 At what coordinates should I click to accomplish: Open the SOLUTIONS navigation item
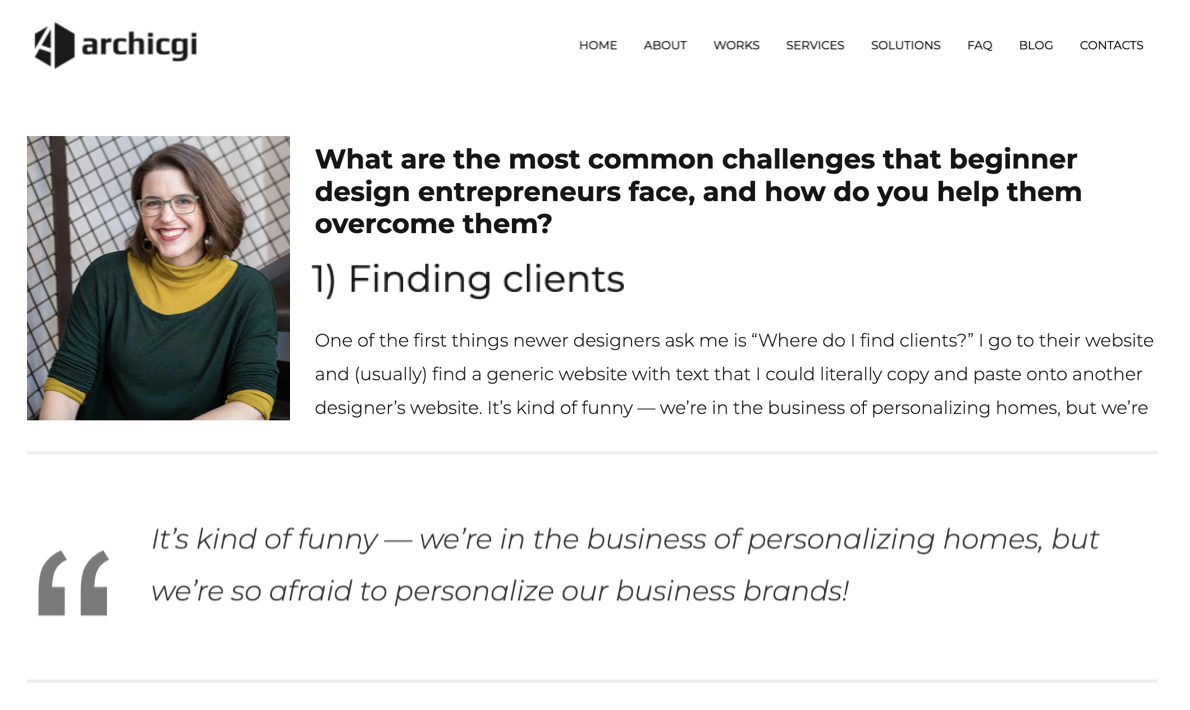pyautogui.click(x=905, y=45)
